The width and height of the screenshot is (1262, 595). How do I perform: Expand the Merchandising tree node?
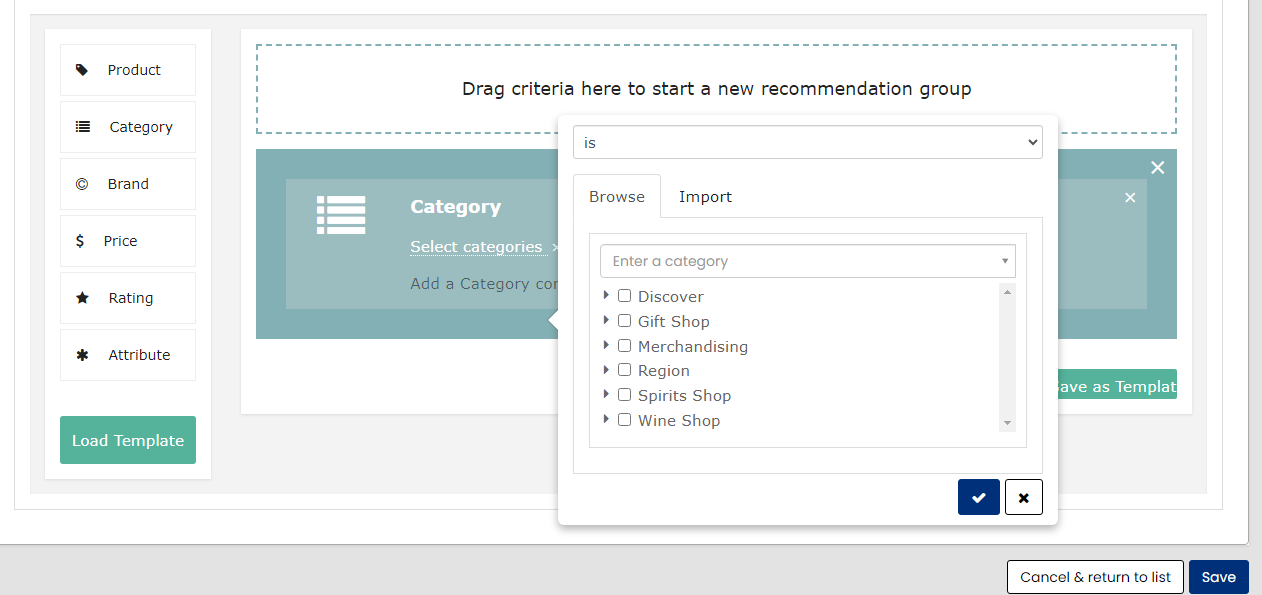click(x=606, y=345)
